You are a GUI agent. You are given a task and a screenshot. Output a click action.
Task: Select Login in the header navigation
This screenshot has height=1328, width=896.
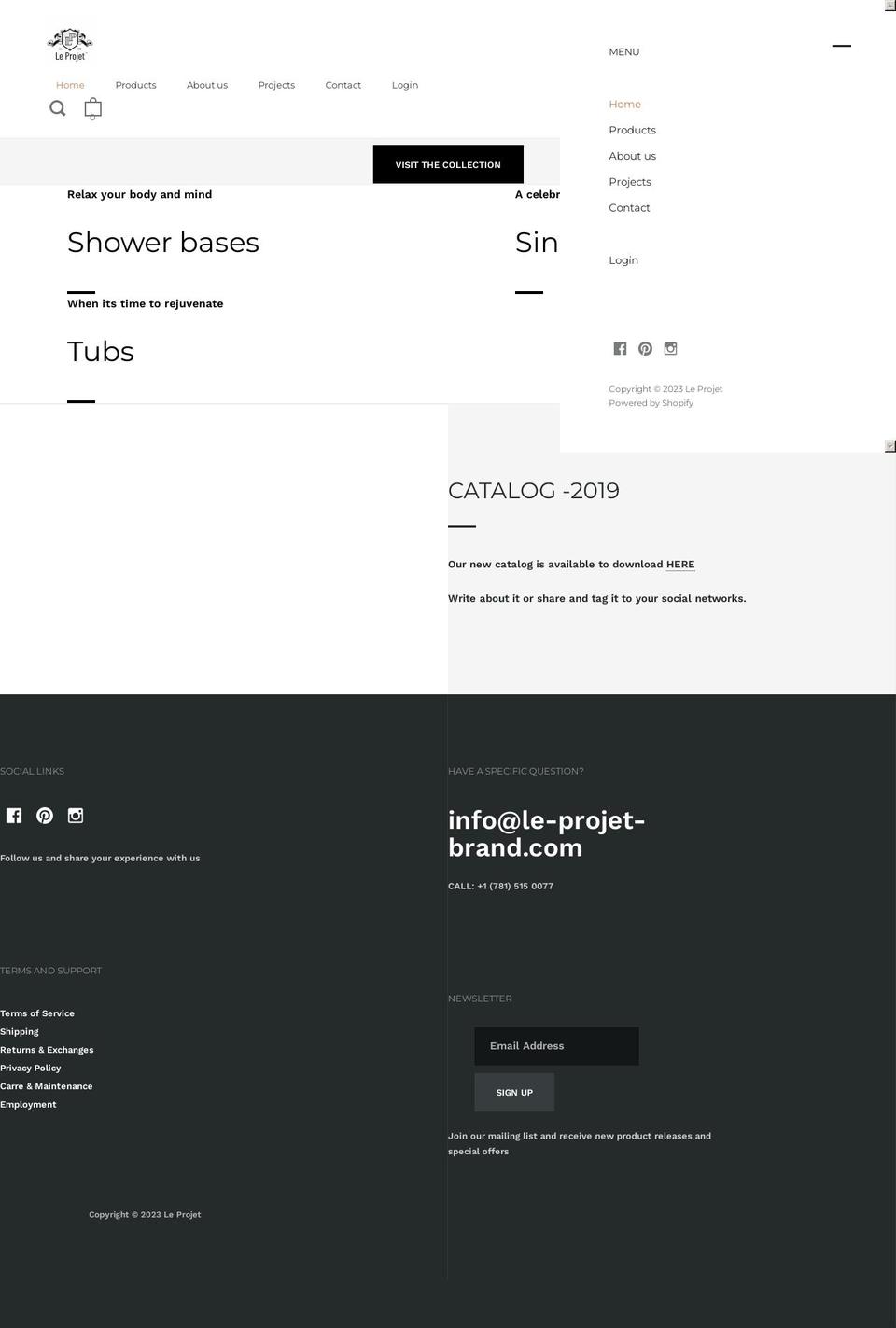pos(404,85)
